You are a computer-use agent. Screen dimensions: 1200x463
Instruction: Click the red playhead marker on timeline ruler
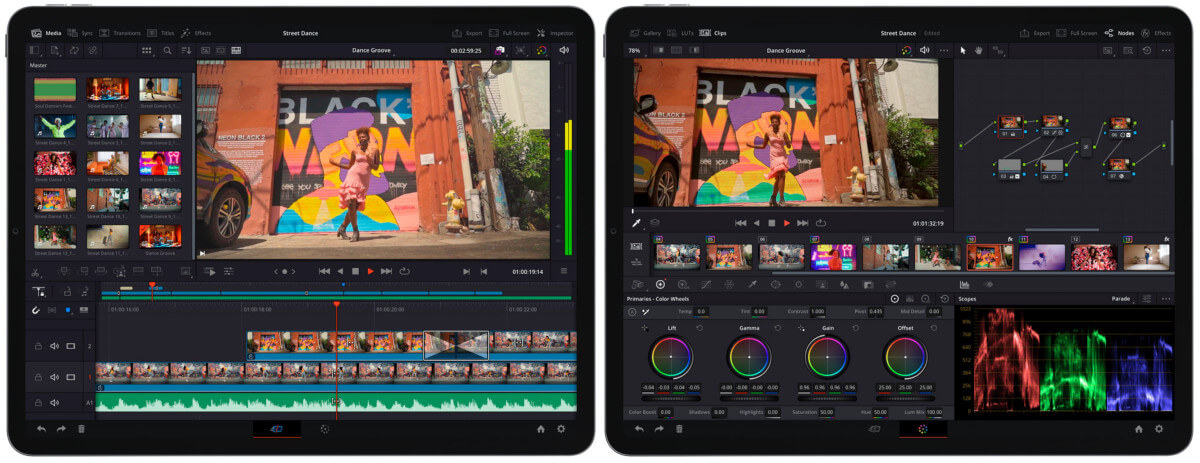pos(336,304)
